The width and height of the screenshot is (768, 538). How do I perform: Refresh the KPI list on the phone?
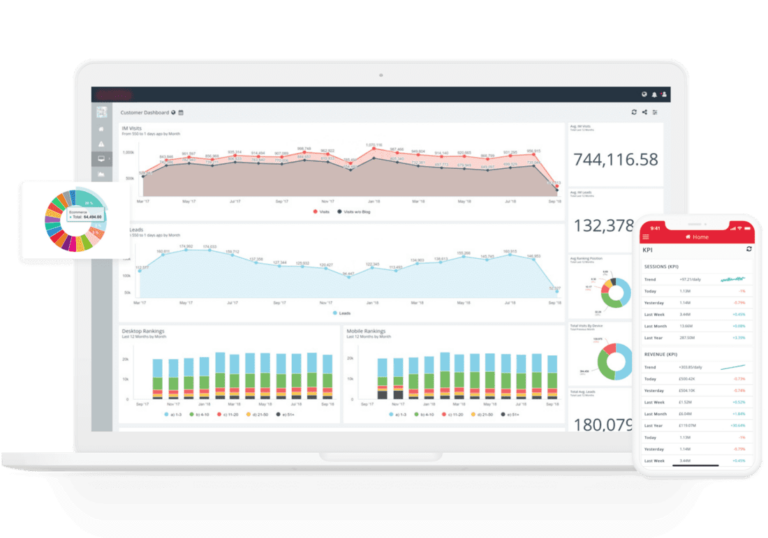pyautogui.click(x=749, y=249)
